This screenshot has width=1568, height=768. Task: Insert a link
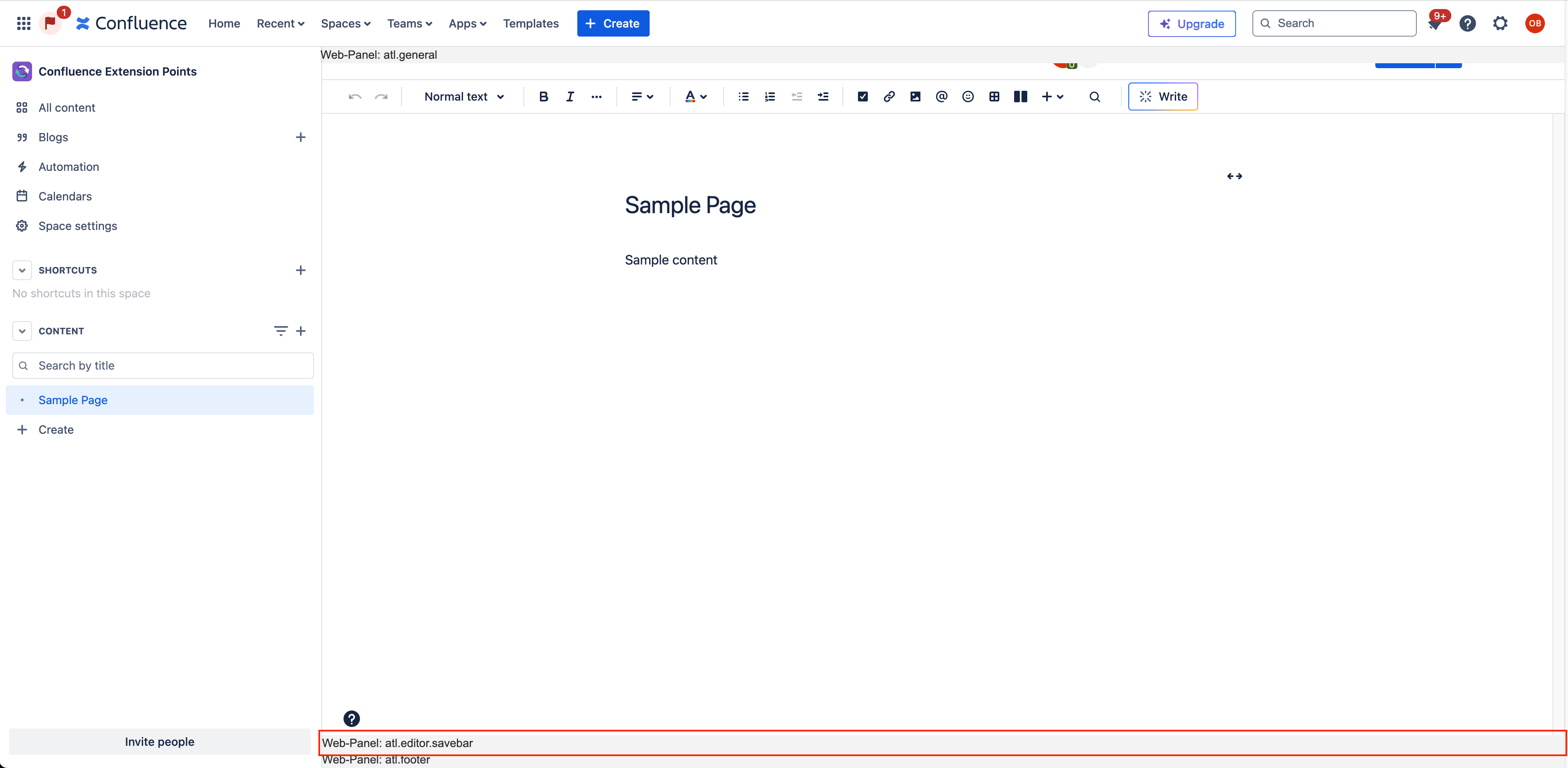889,97
